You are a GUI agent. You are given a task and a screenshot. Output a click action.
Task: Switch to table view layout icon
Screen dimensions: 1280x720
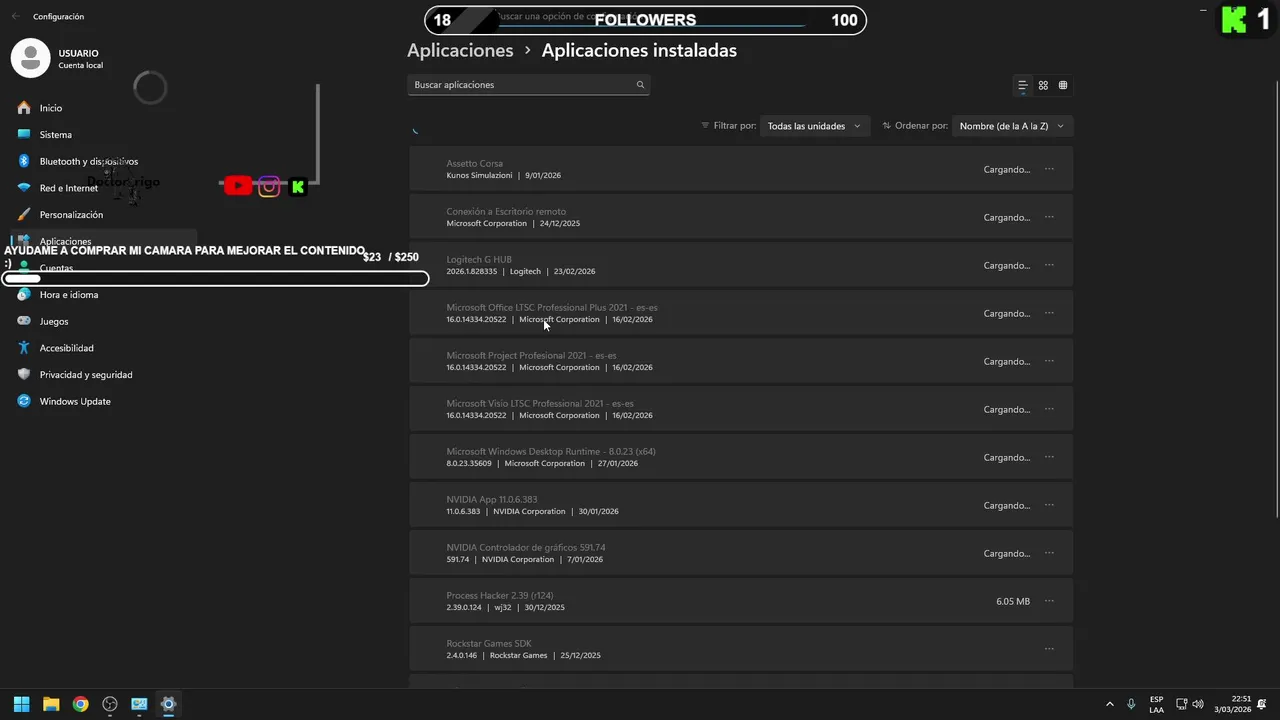1063,86
